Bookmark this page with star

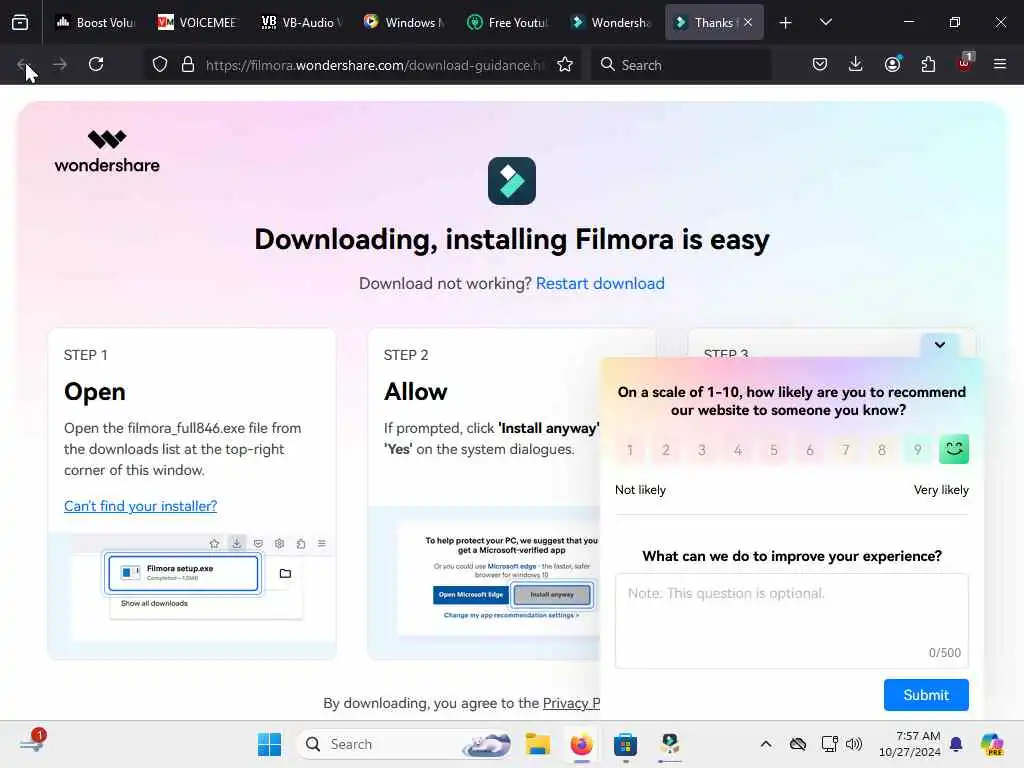coord(565,64)
